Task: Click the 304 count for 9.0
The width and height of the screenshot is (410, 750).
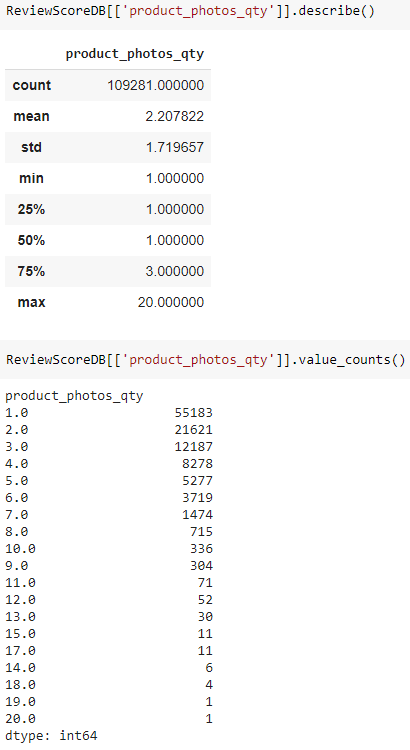Action: click(x=201, y=566)
